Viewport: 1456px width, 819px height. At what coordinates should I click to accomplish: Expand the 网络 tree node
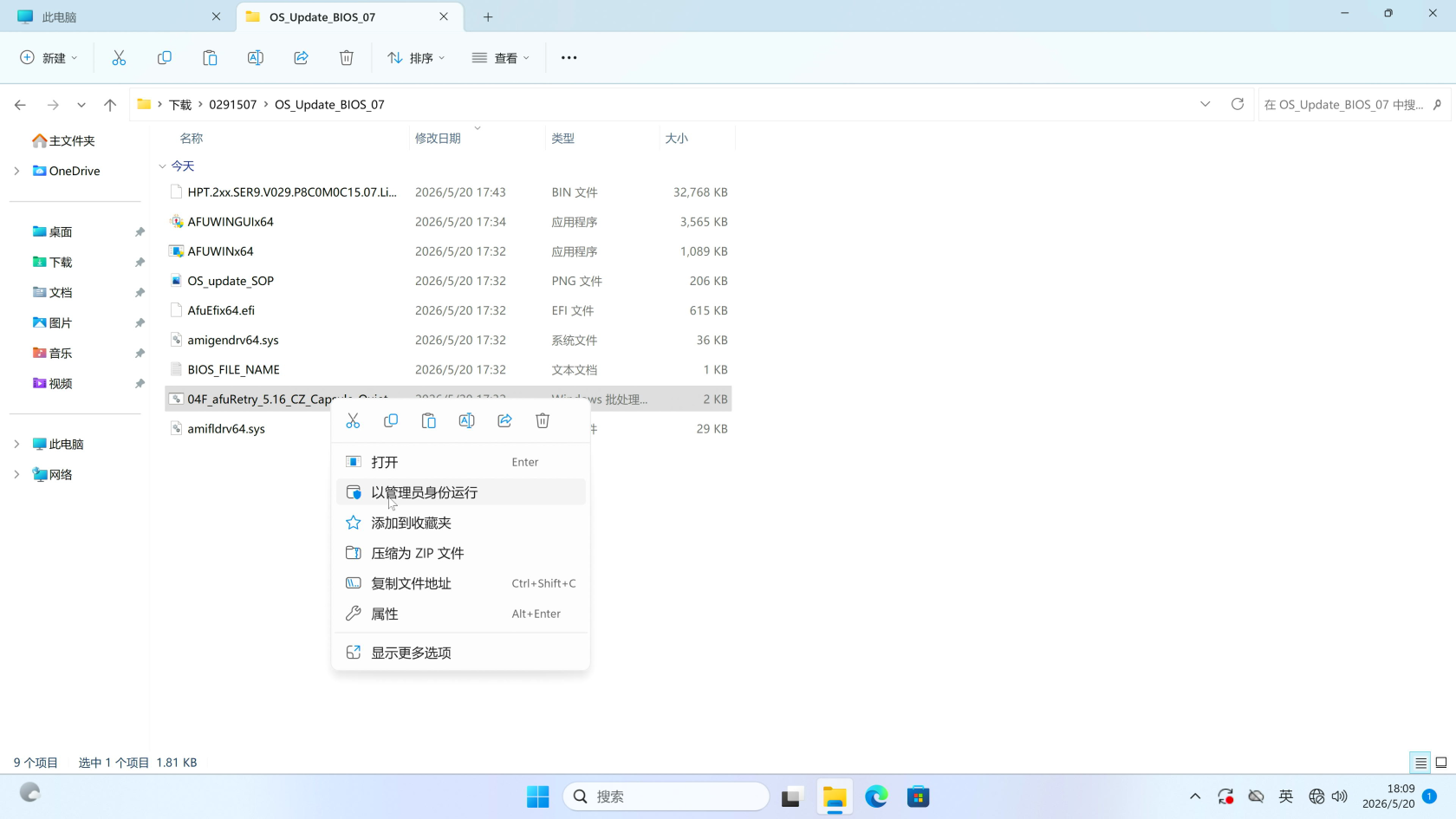[x=16, y=474]
